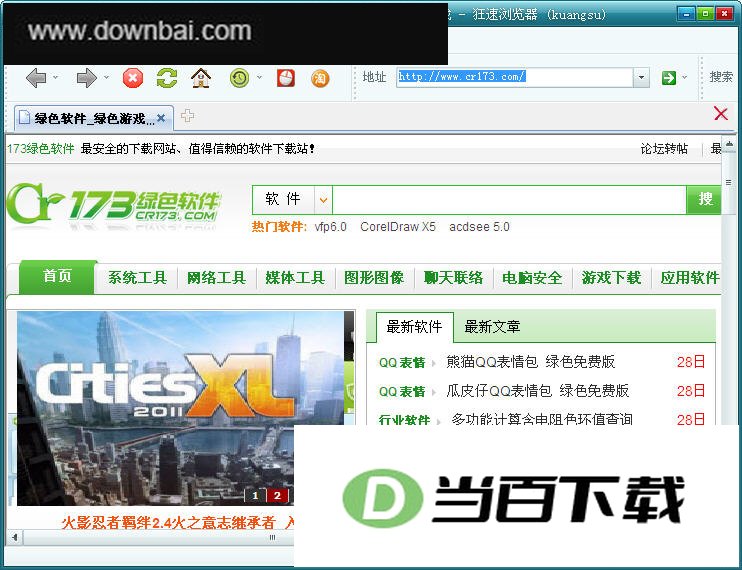Stop loading with the red X button
The height and width of the screenshot is (570, 742).
point(133,78)
